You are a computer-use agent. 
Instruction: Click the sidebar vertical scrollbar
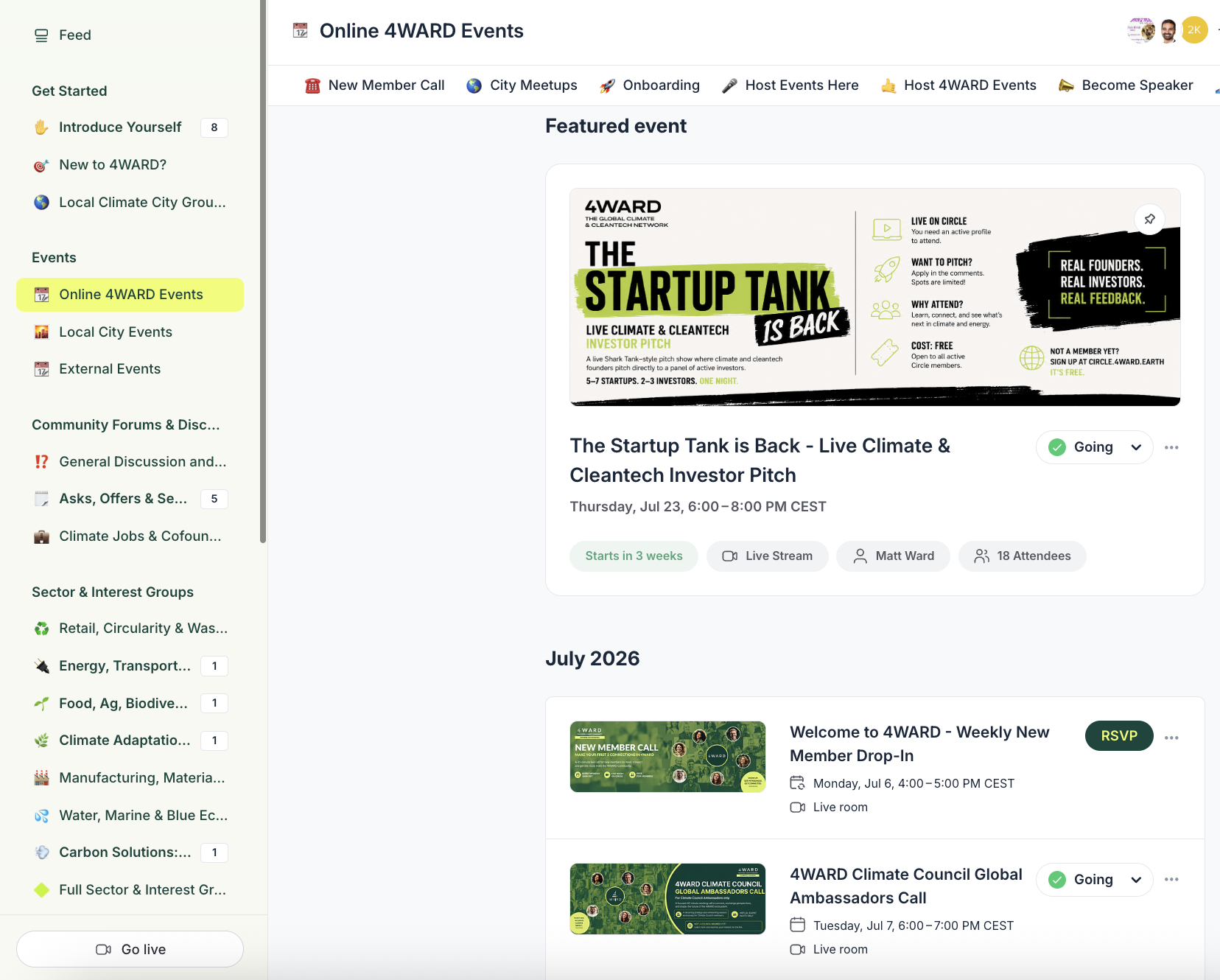tap(263, 271)
